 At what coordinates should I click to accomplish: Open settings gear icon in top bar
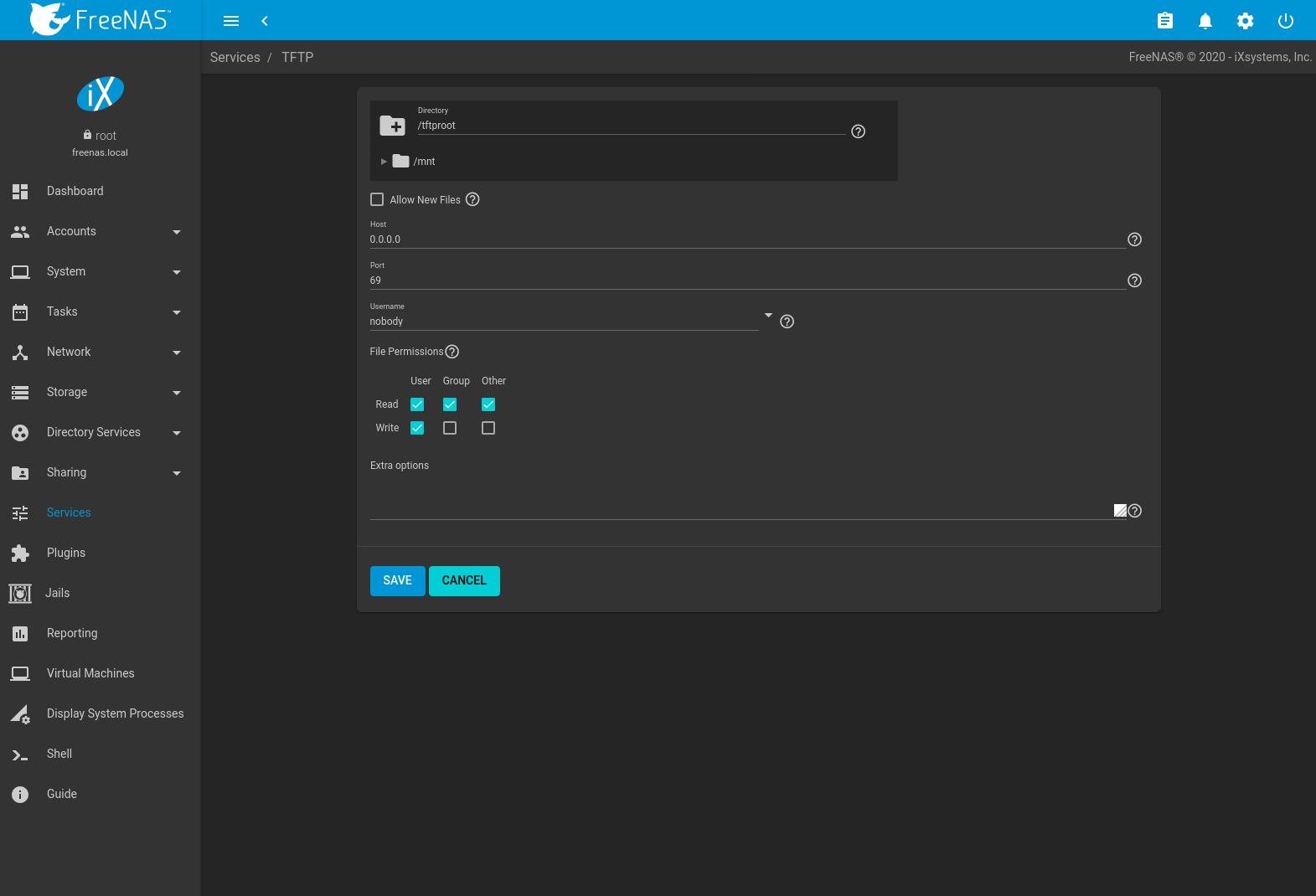[1245, 21]
